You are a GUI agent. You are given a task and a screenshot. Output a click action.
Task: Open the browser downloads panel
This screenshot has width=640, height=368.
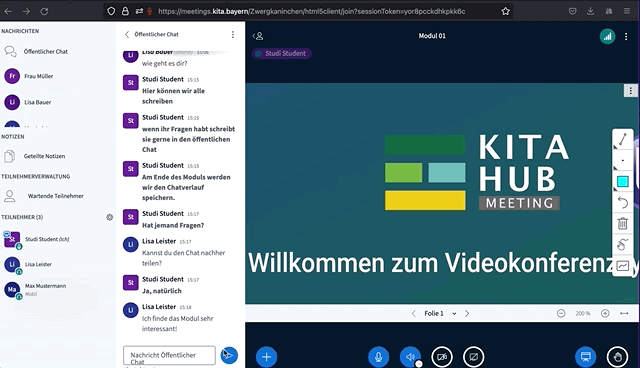coord(590,11)
